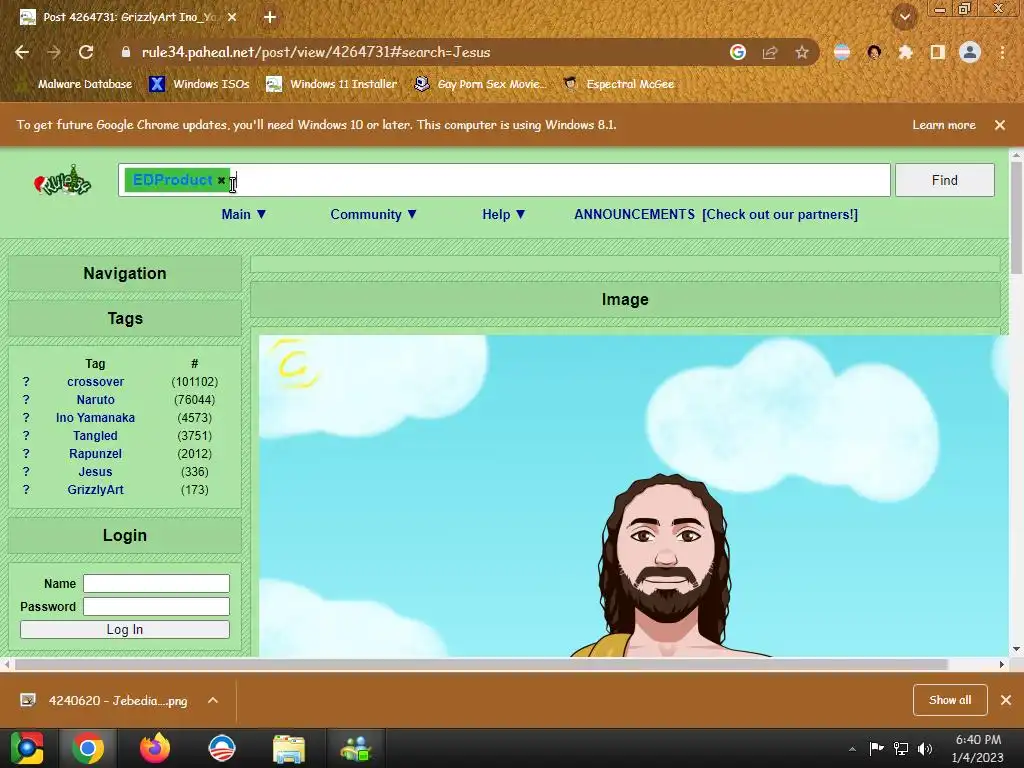Open ANNOUNCEMENTS partners link
The height and width of the screenshot is (768, 1024).
(x=716, y=214)
